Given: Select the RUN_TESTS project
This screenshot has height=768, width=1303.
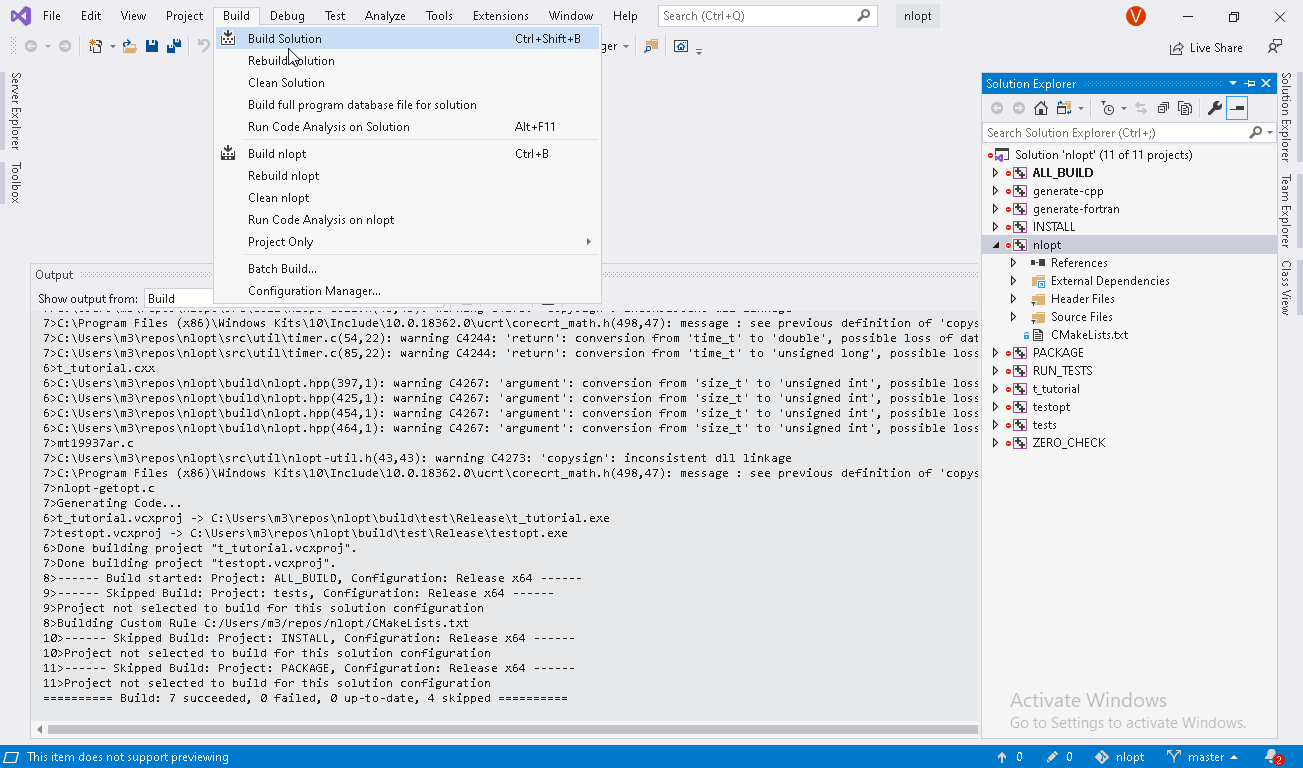Looking at the screenshot, I should pos(1062,371).
